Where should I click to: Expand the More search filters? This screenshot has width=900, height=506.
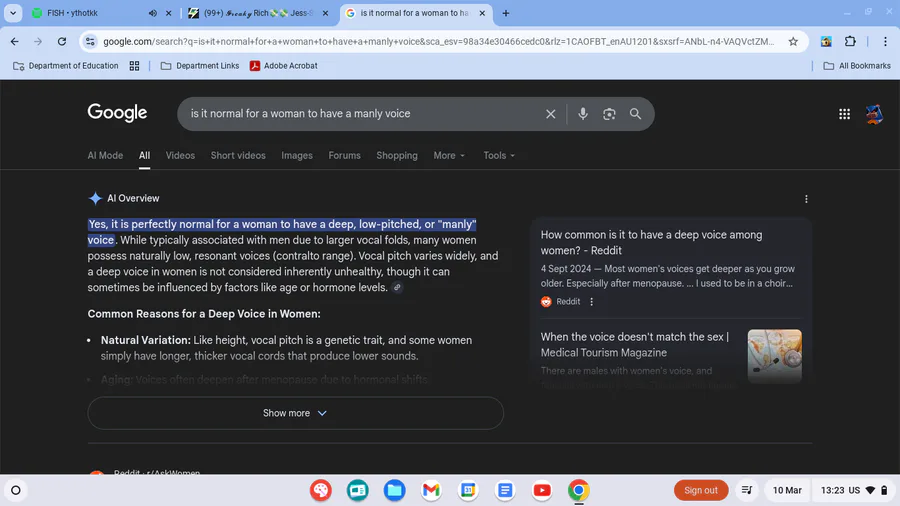click(x=449, y=155)
